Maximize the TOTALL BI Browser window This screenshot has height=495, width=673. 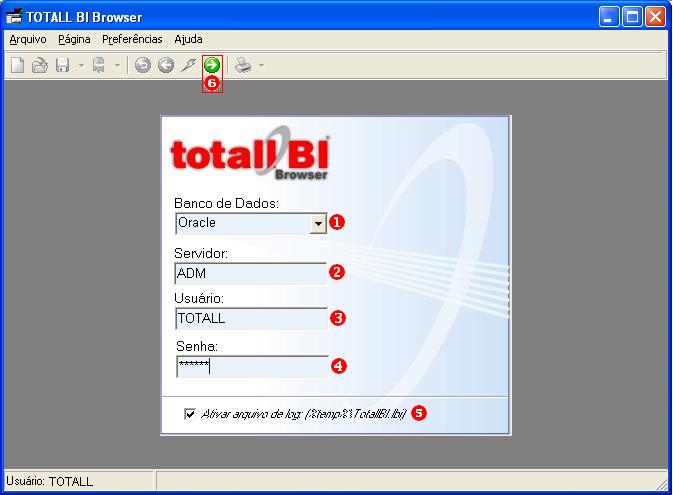click(632, 17)
